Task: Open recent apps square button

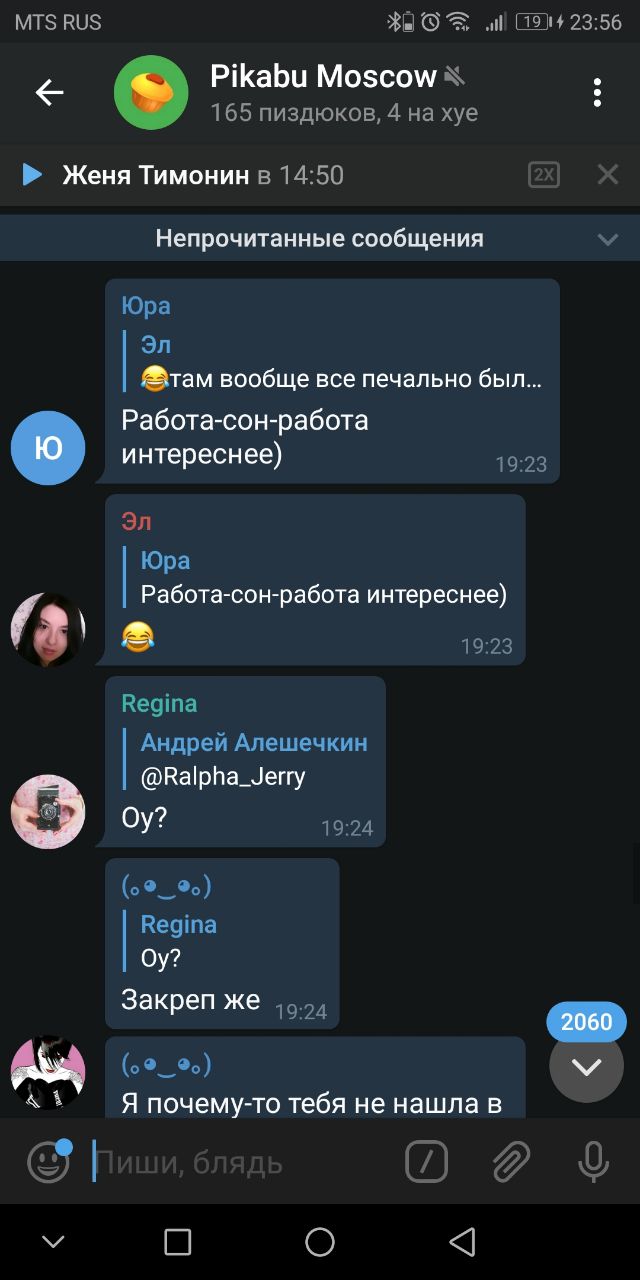Action: (x=178, y=1242)
